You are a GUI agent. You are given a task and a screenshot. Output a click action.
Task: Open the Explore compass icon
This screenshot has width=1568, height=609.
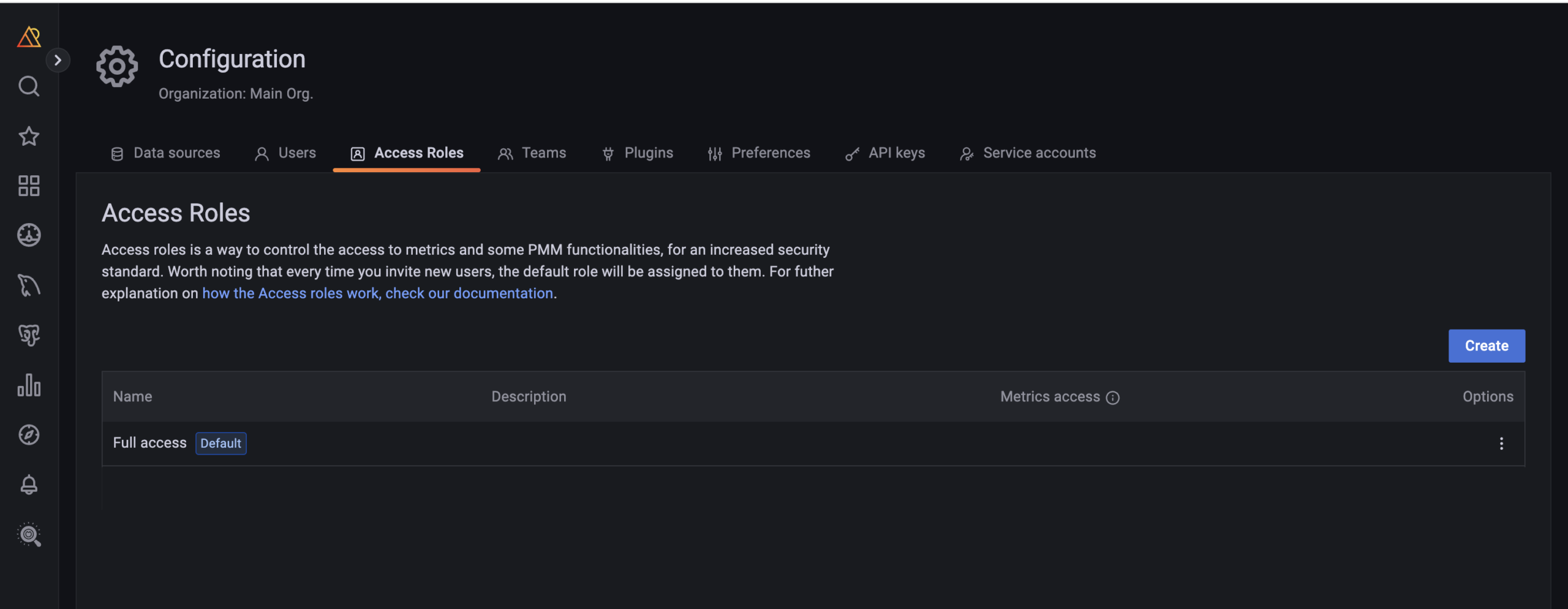point(29,435)
